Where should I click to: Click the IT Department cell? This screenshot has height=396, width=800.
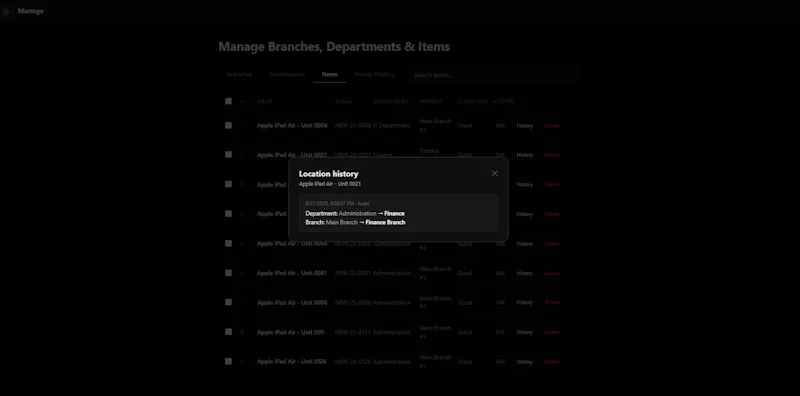tap(391, 126)
